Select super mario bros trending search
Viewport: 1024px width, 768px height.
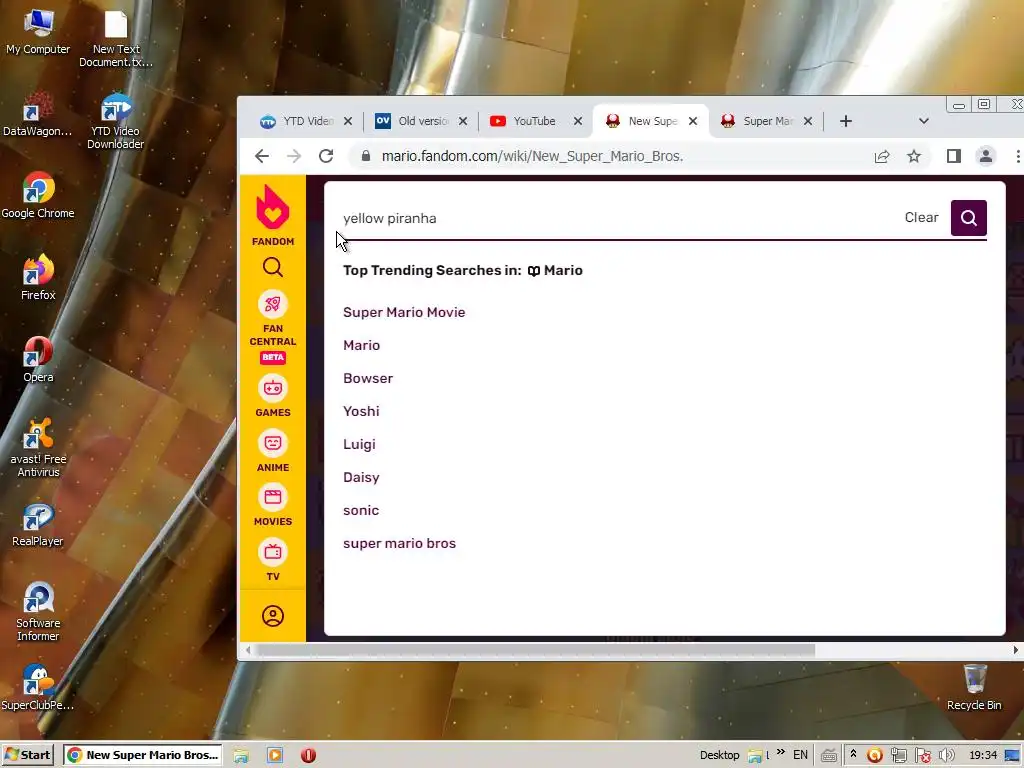click(x=399, y=543)
